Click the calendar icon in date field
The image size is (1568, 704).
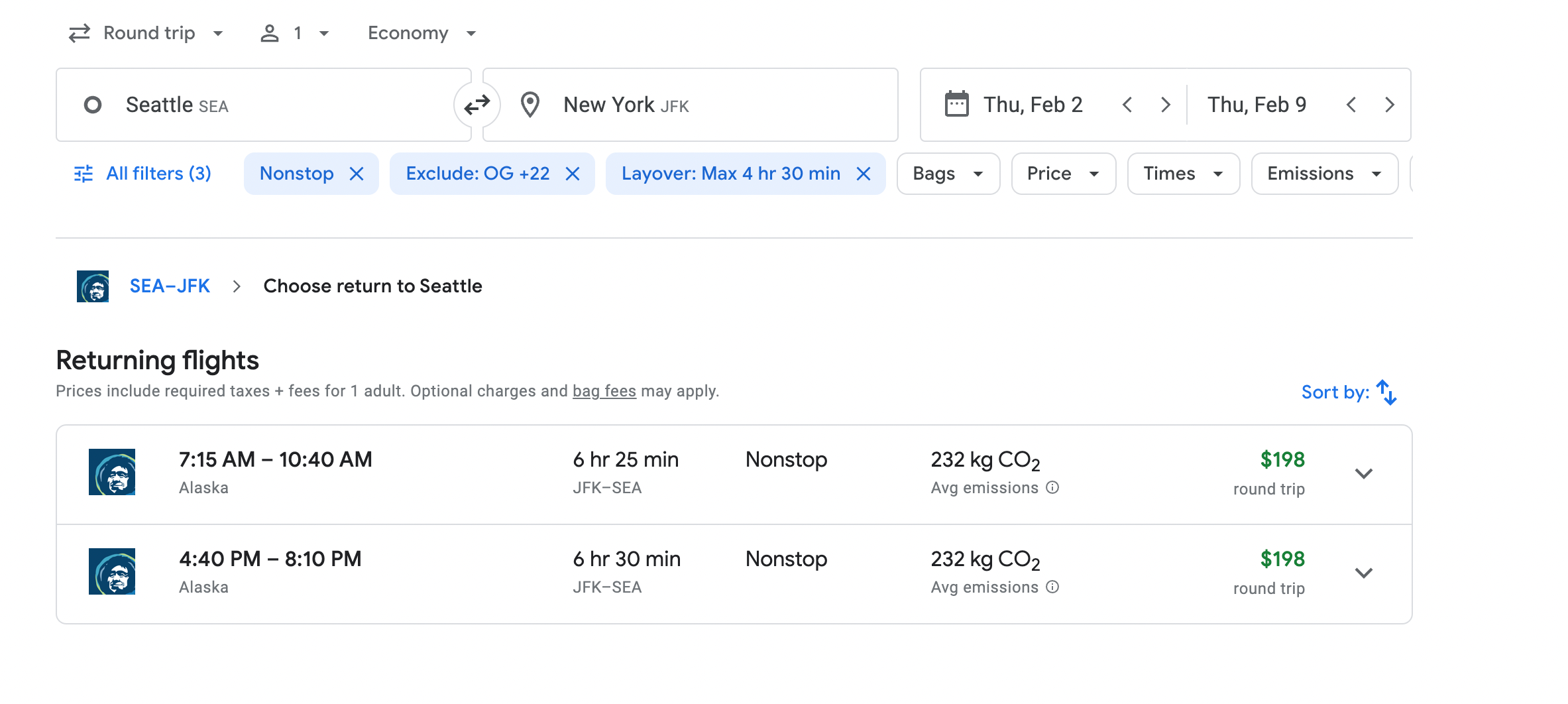pyautogui.click(x=956, y=105)
